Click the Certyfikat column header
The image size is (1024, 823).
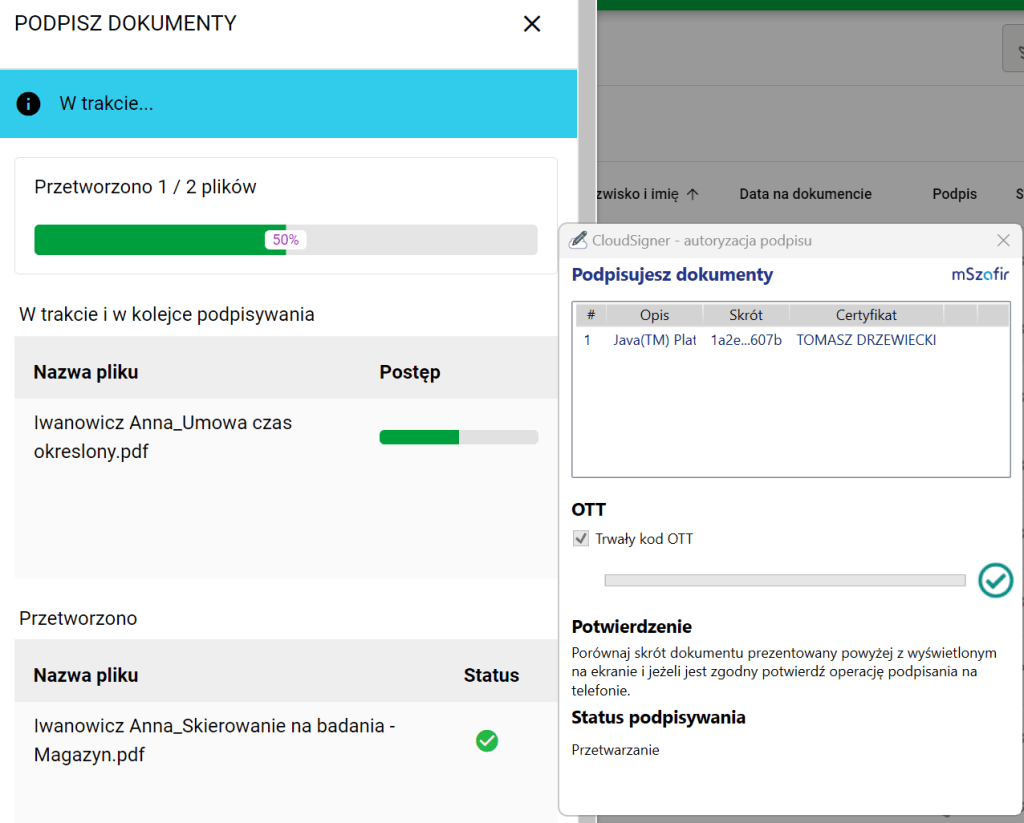point(866,315)
